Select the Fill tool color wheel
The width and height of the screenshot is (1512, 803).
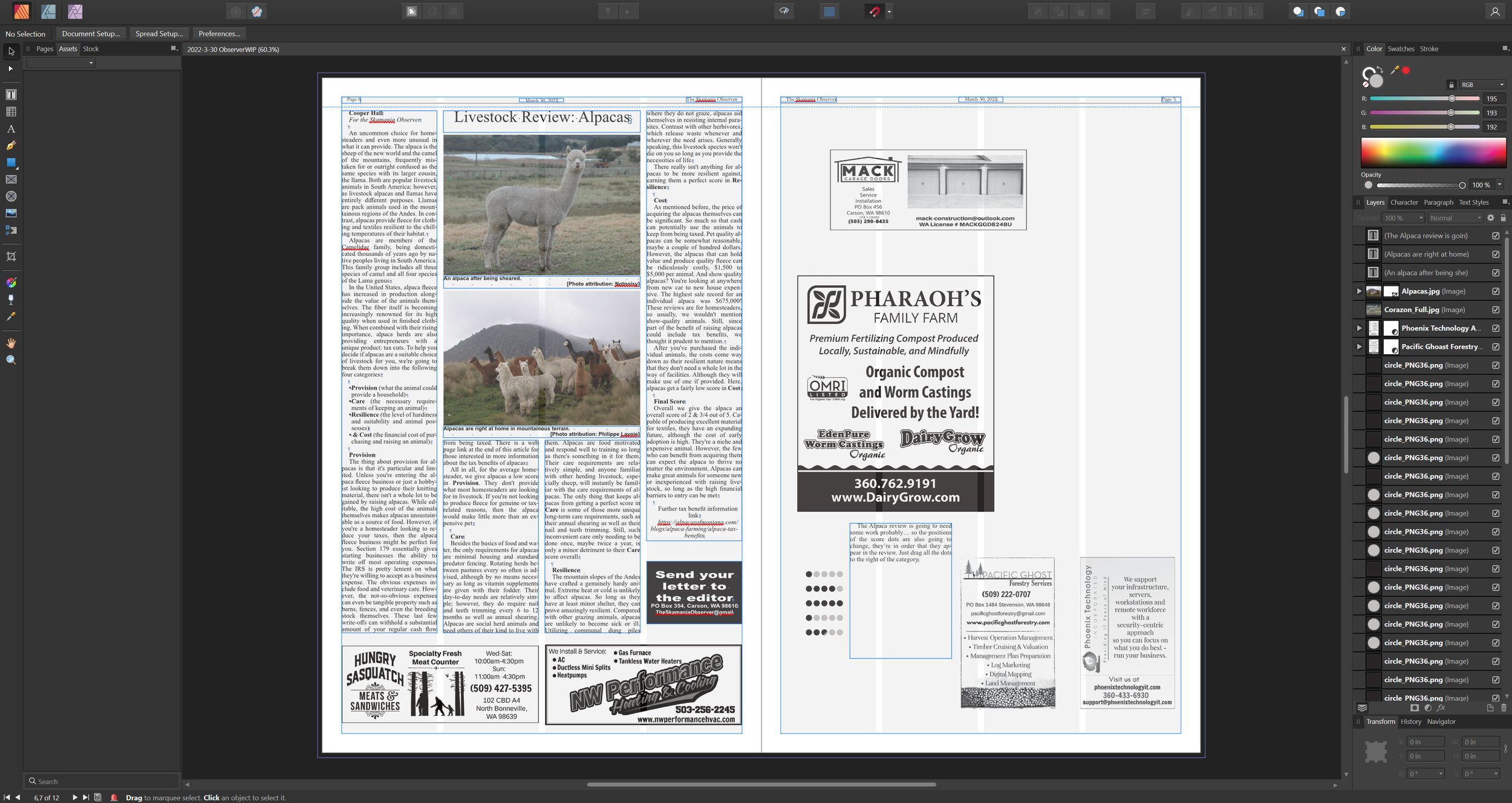[x=11, y=283]
